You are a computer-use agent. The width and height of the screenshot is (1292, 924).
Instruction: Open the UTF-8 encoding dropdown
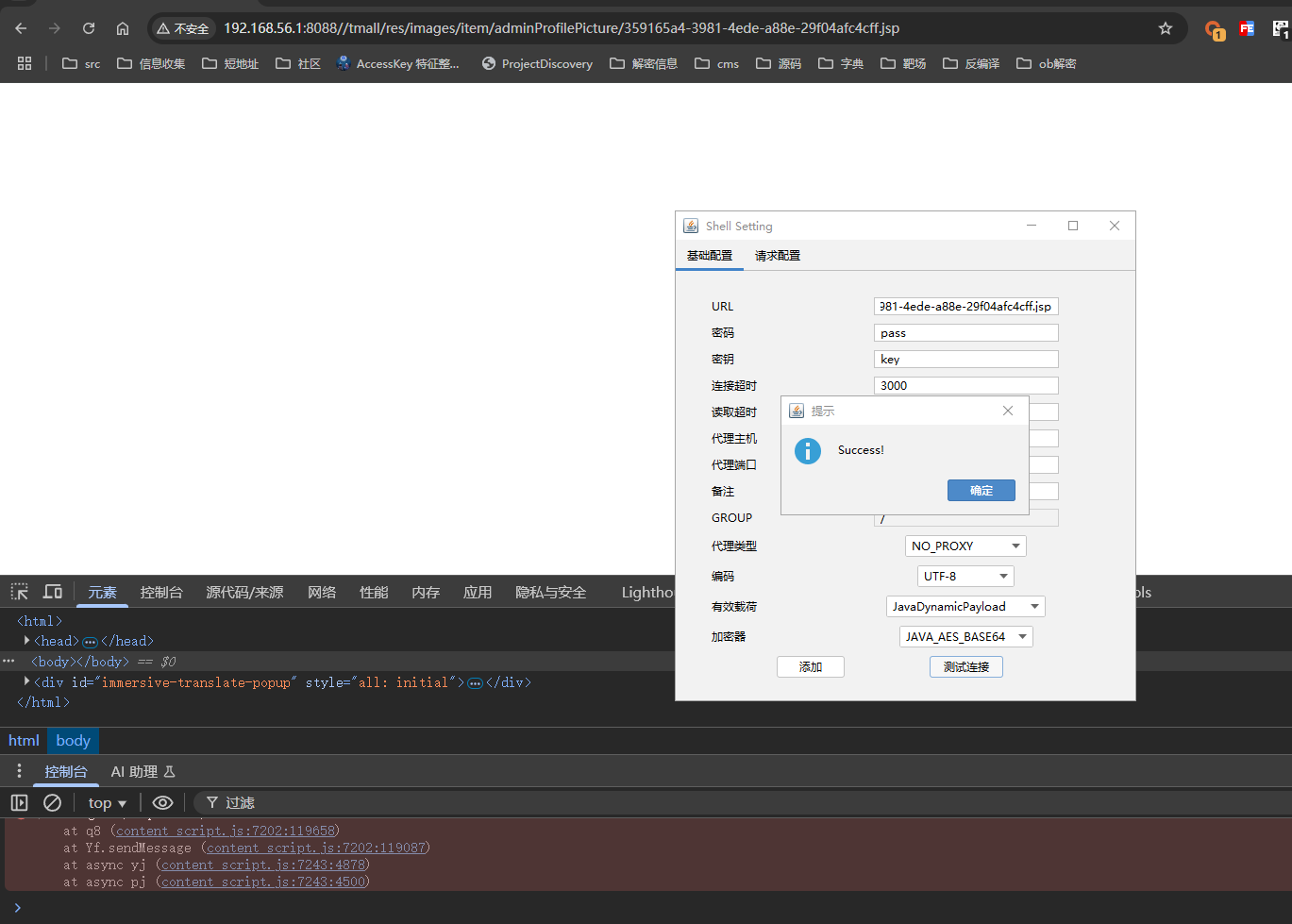965,576
